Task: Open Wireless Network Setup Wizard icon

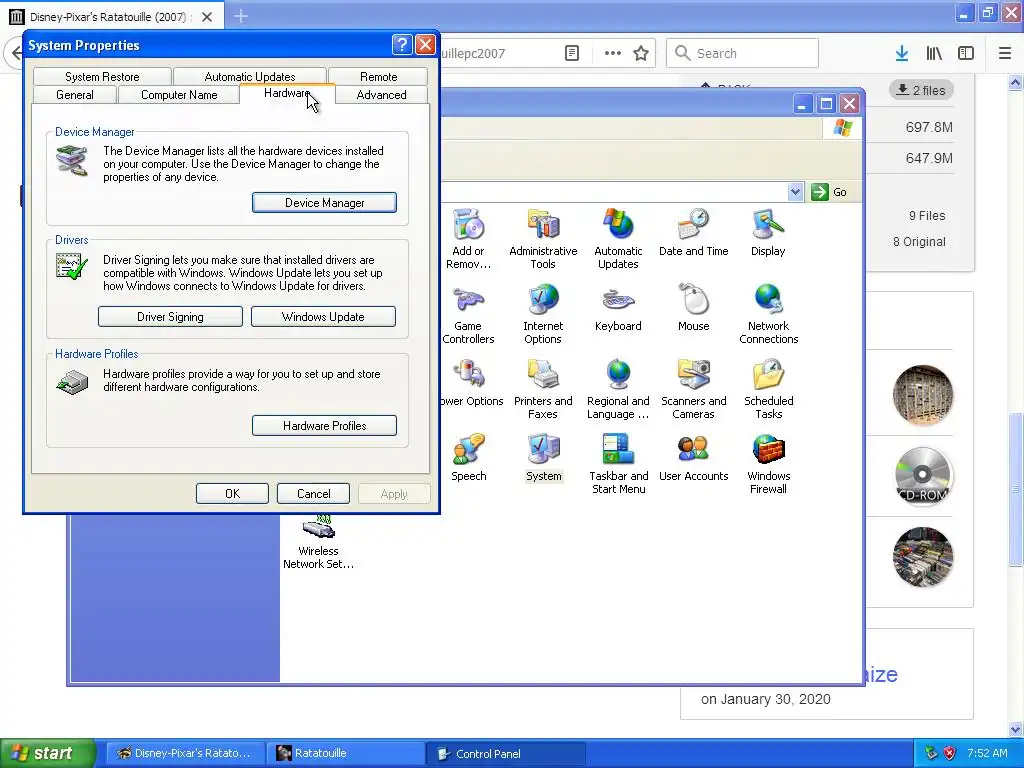Action: [318, 542]
